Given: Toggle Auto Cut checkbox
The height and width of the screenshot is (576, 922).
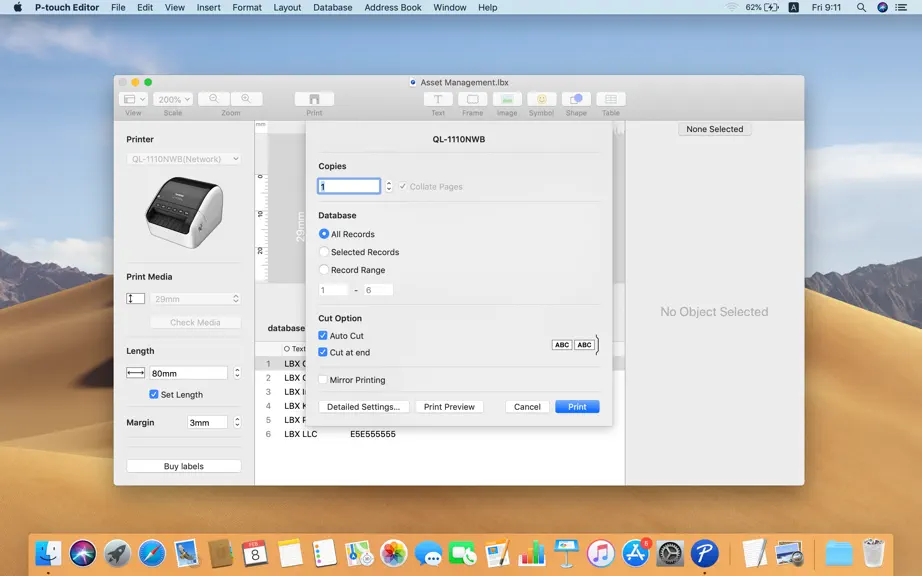Looking at the screenshot, I should [x=323, y=335].
